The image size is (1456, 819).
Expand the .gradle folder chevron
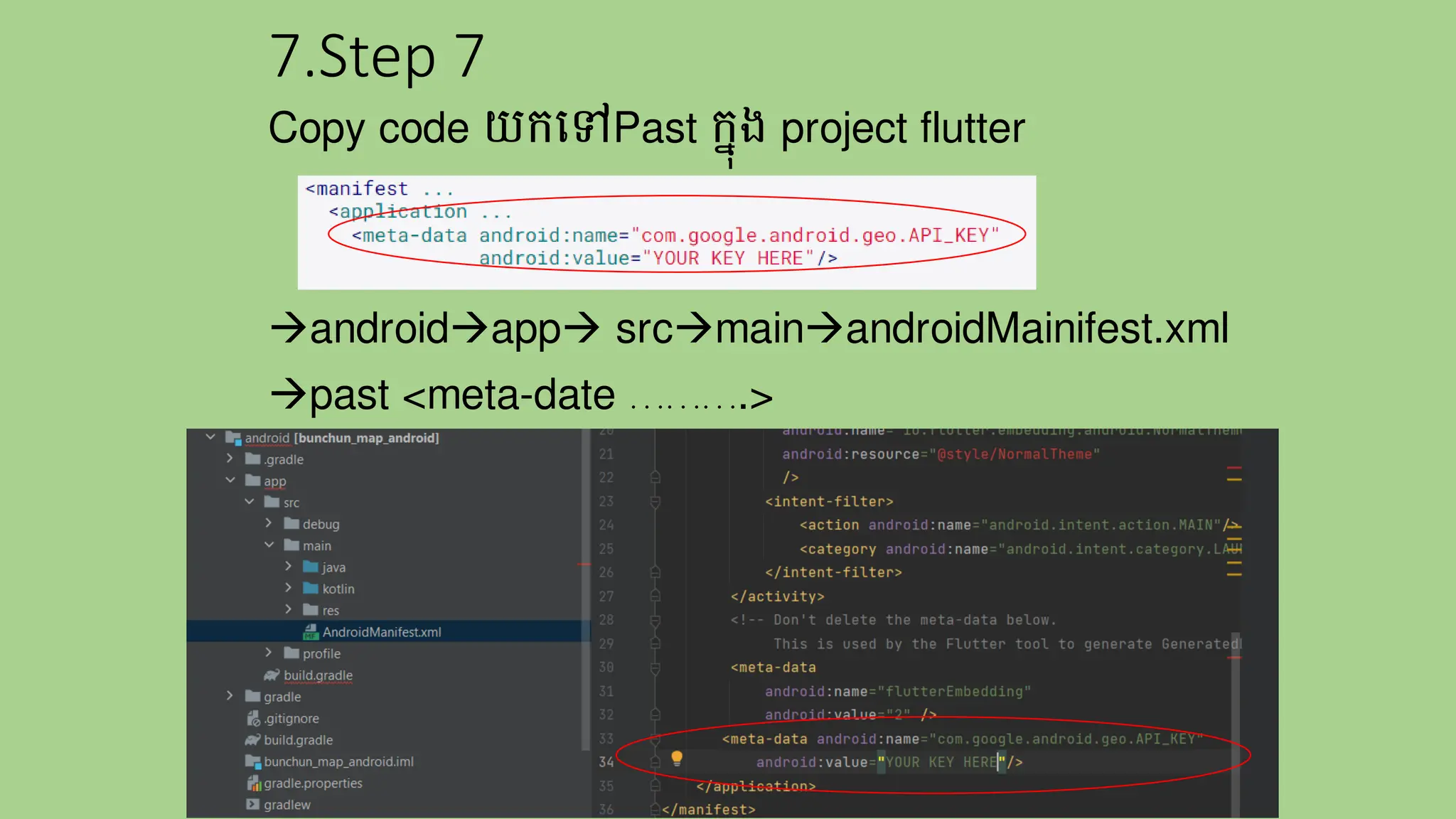pos(230,459)
